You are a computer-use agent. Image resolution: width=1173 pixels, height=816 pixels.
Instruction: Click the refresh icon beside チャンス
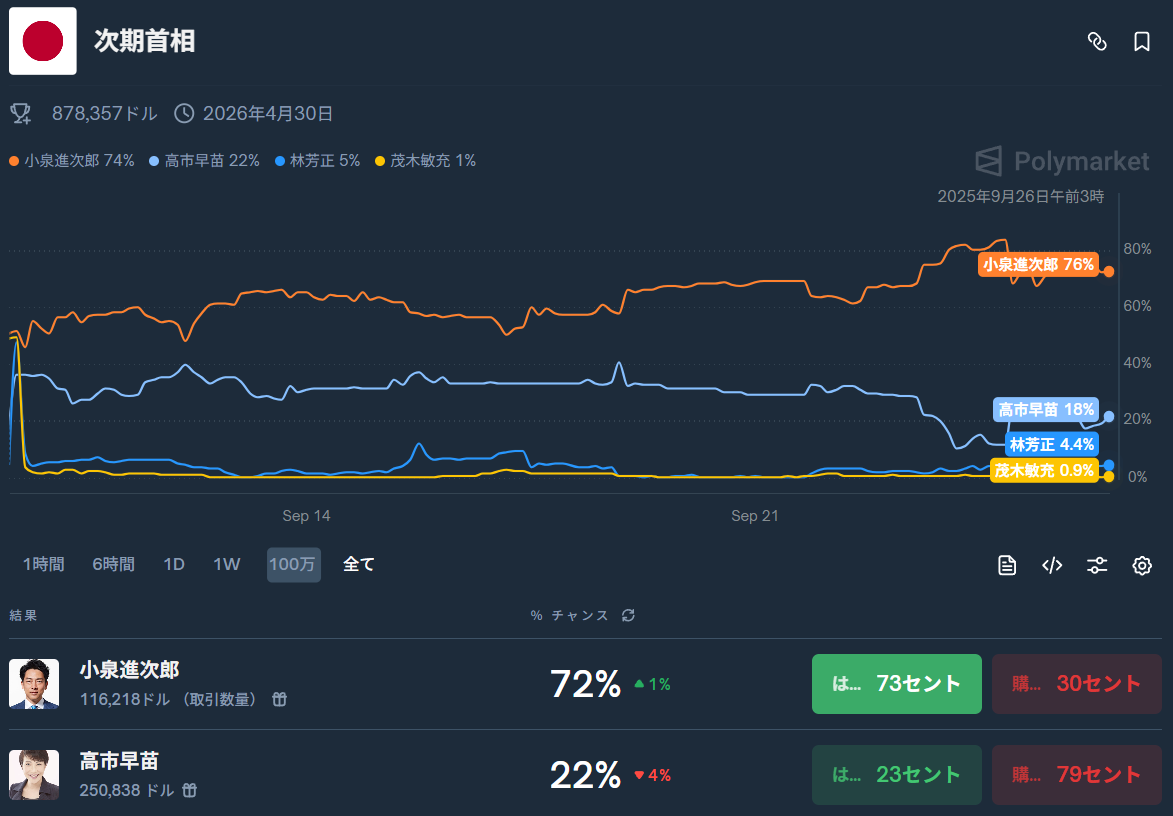click(x=628, y=615)
